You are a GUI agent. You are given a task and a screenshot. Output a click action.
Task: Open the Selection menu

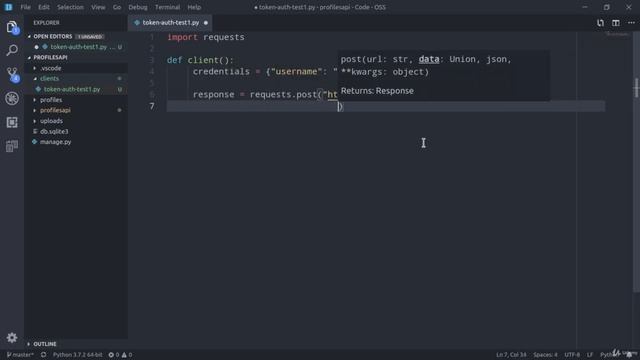pos(70,7)
